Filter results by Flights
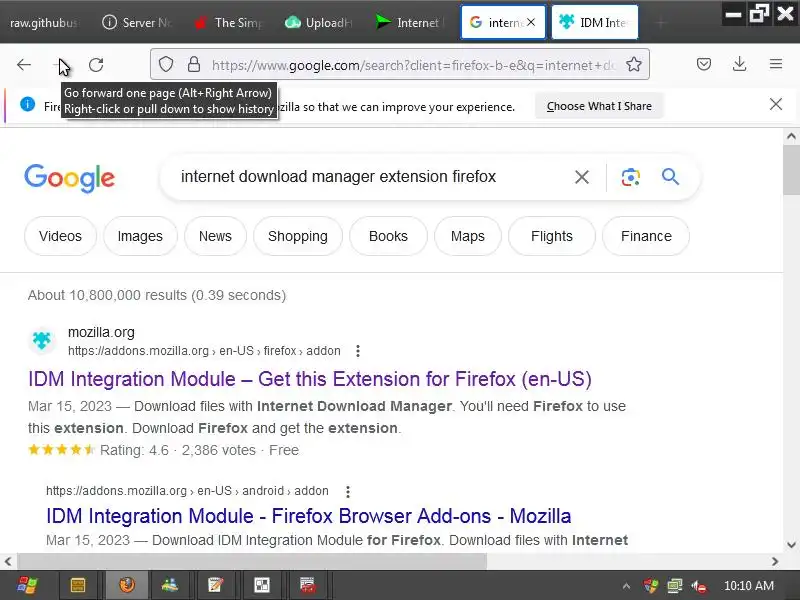The height and width of the screenshot is (600, 800). pos(552,236)
